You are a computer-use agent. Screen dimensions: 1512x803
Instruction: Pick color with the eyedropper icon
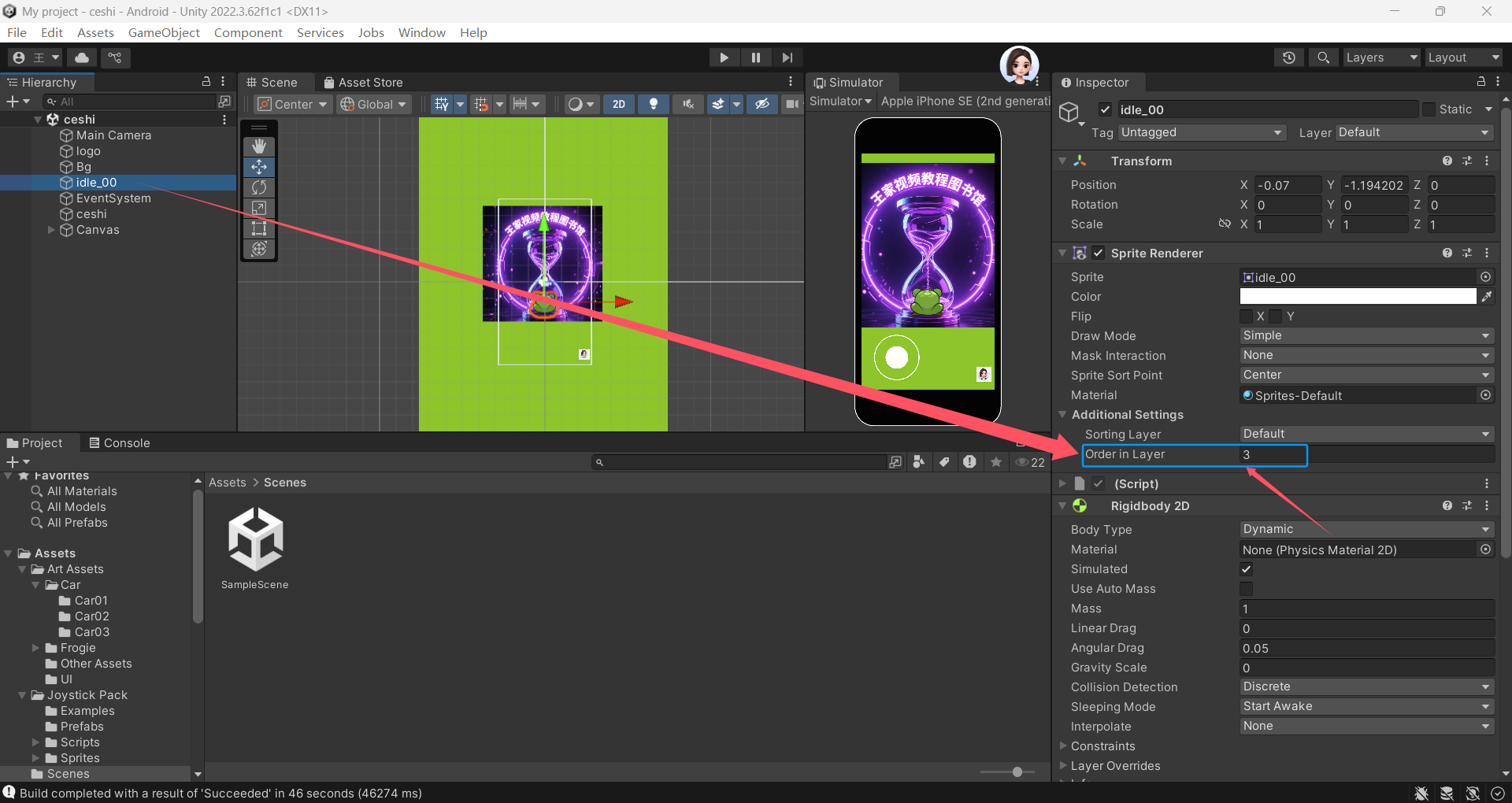[1486, 296]
